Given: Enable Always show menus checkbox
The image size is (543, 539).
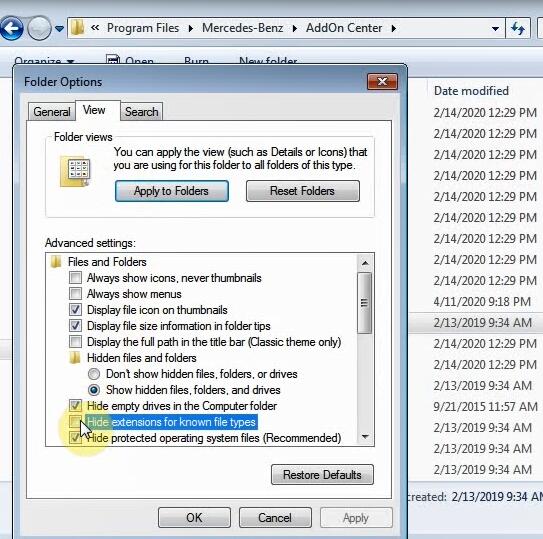Looking at the screenshot, I should click(75, 293).
